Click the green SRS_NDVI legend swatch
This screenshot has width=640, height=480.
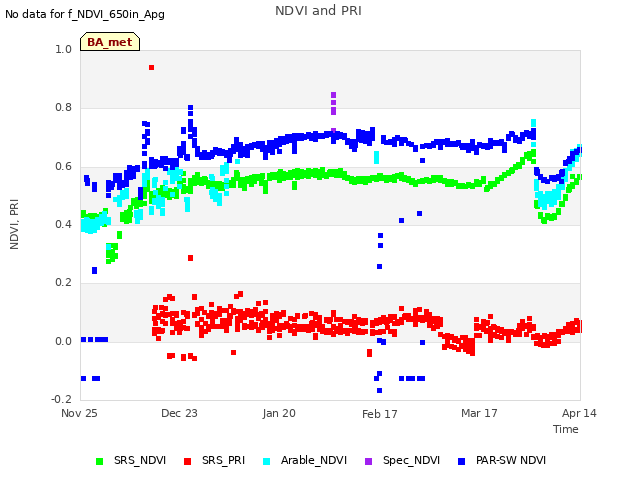click(99, 461)
